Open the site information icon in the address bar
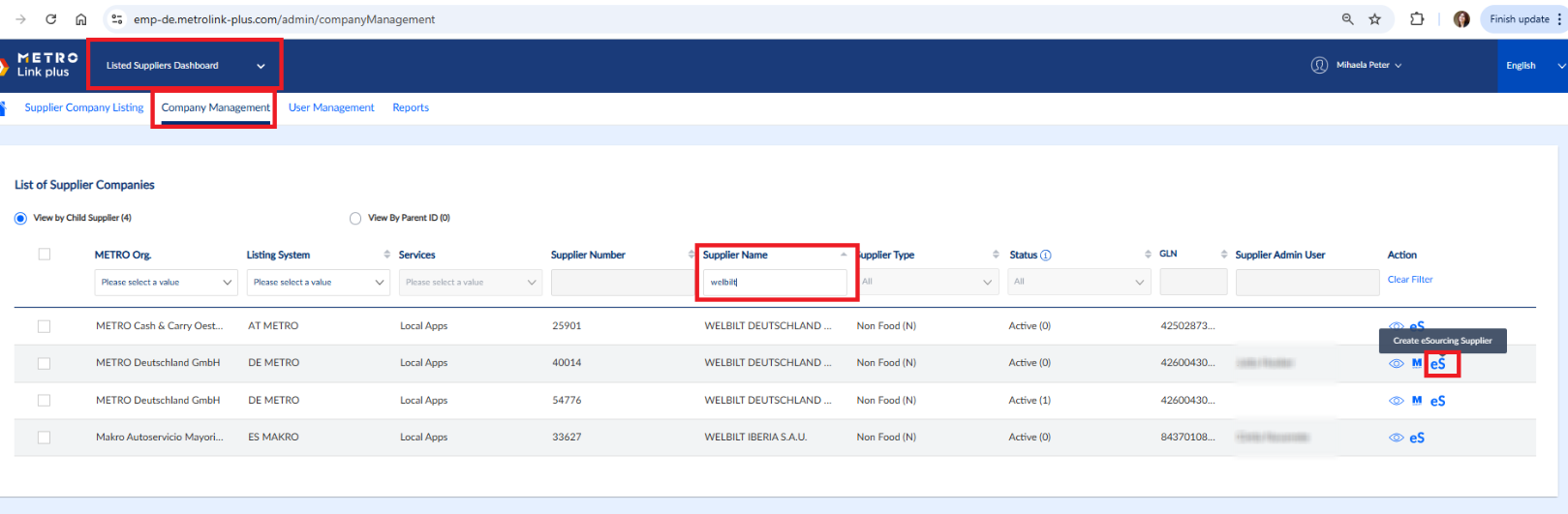Image resolution: width=1568 pixels, height=514 pixels. point(116,19)
